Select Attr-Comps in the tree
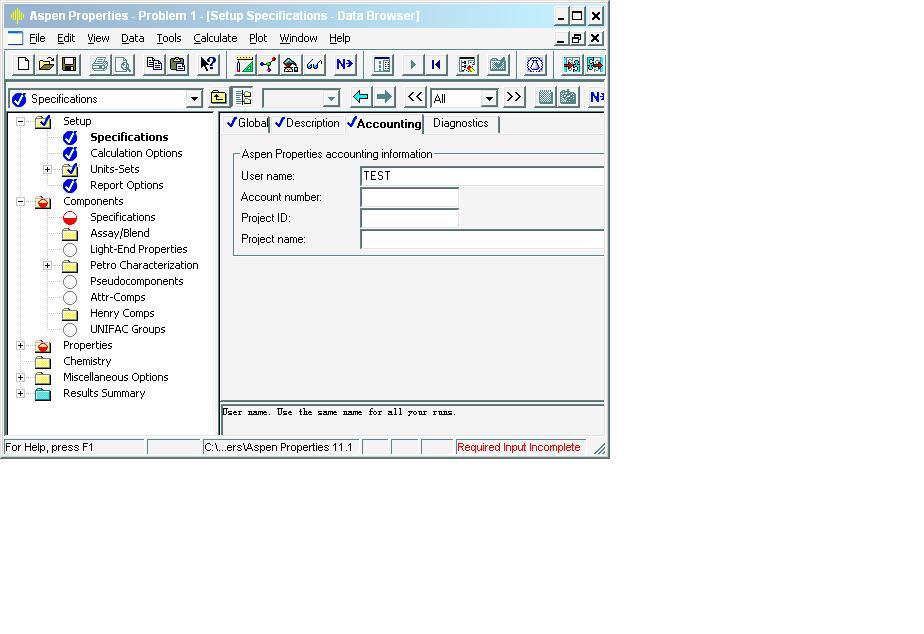Image resolution: width=924 pixels, height=634 pixels. [118, 298]
